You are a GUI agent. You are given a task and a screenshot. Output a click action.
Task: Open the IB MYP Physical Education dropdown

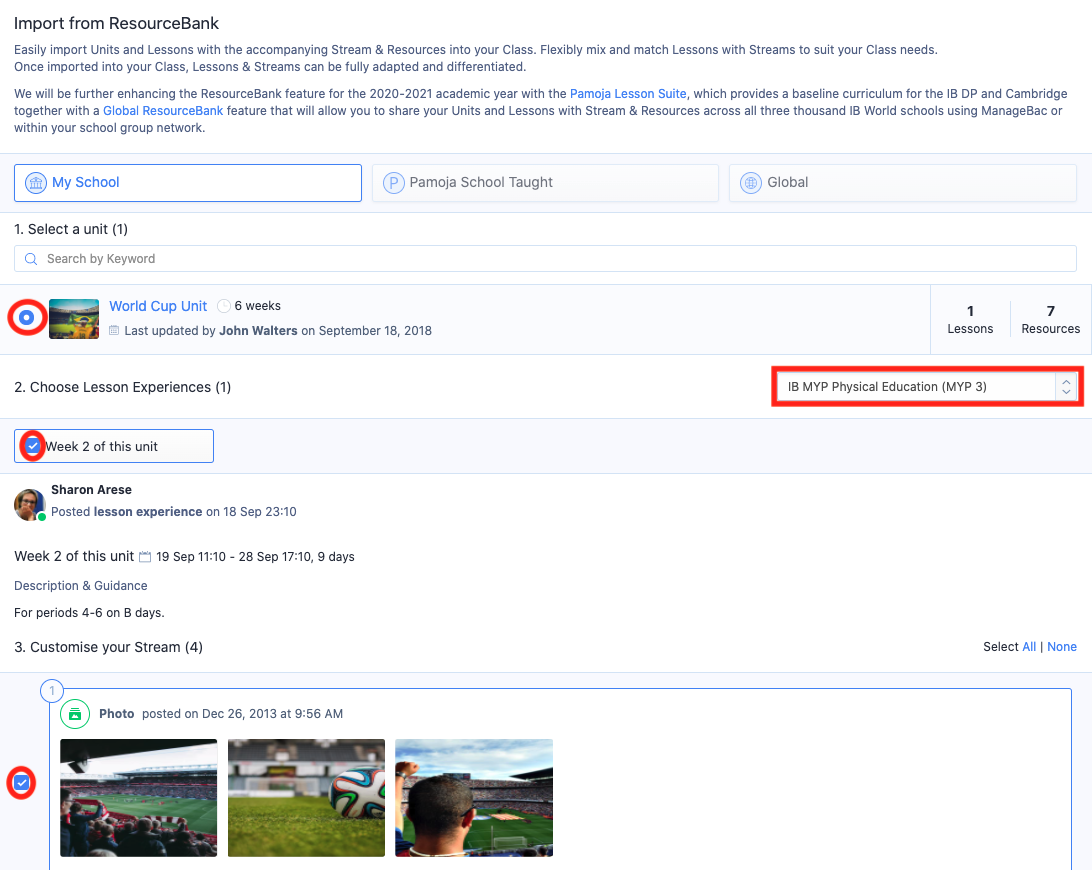(x=927, y=386)
